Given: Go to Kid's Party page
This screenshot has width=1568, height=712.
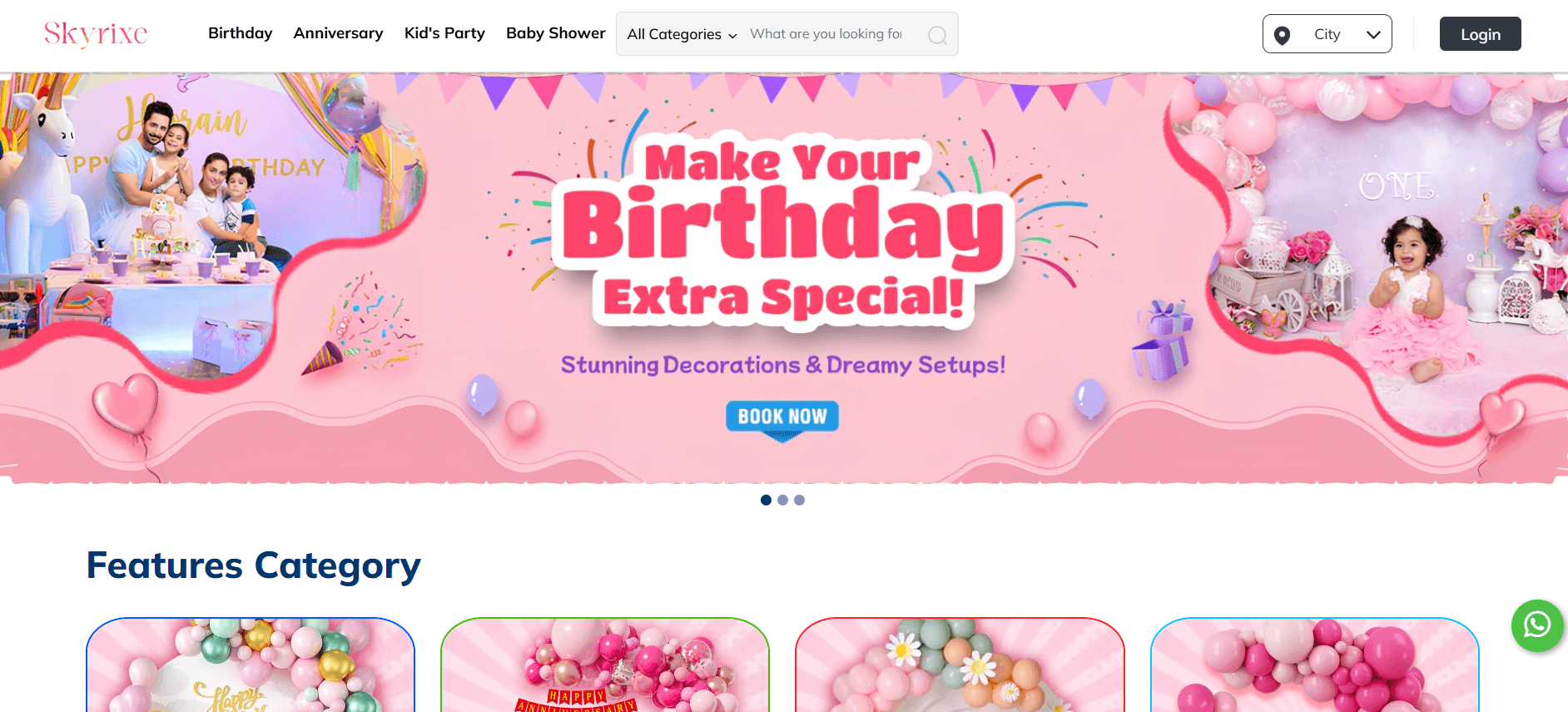Looking at the screenshot, I should [444, 33].
